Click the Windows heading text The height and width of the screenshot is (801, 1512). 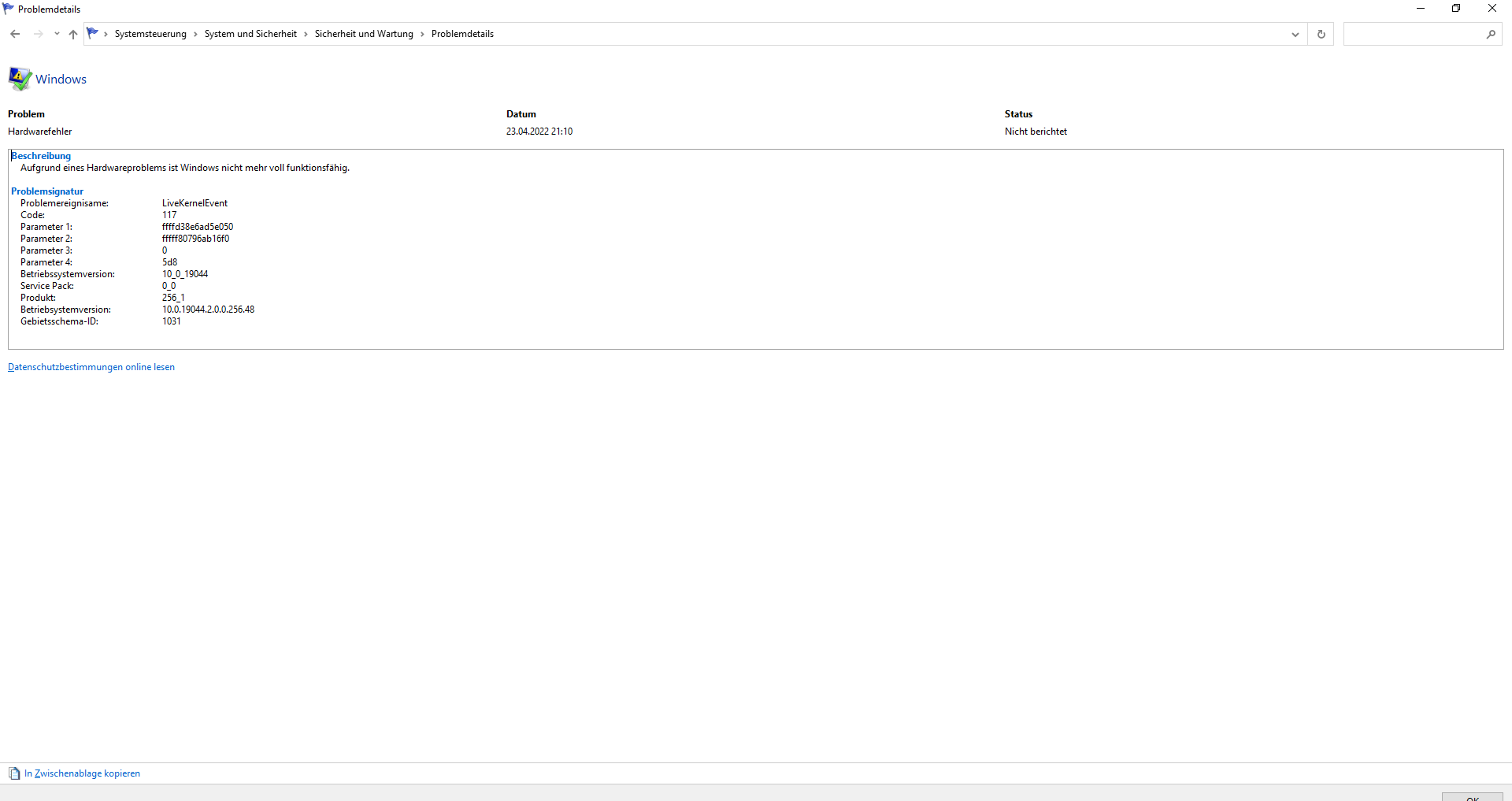pyautogui.click(x=61, y=79)
